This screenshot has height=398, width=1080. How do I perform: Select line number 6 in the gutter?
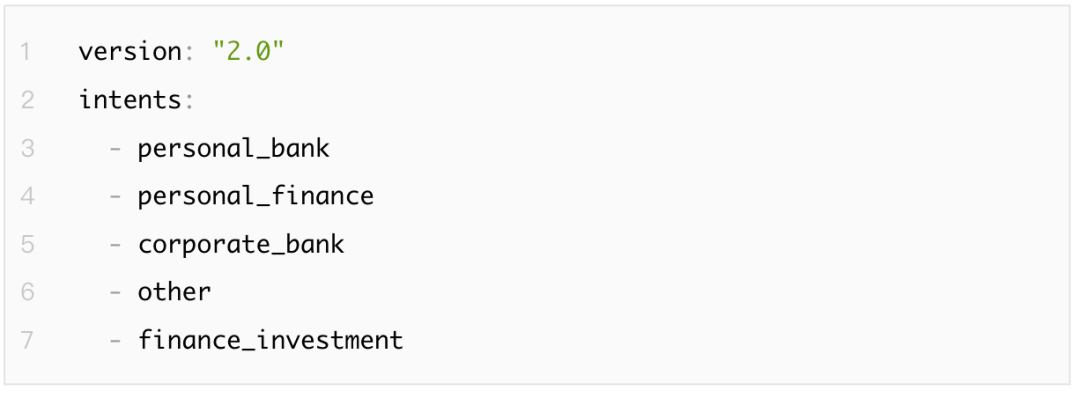pos(27,292)
